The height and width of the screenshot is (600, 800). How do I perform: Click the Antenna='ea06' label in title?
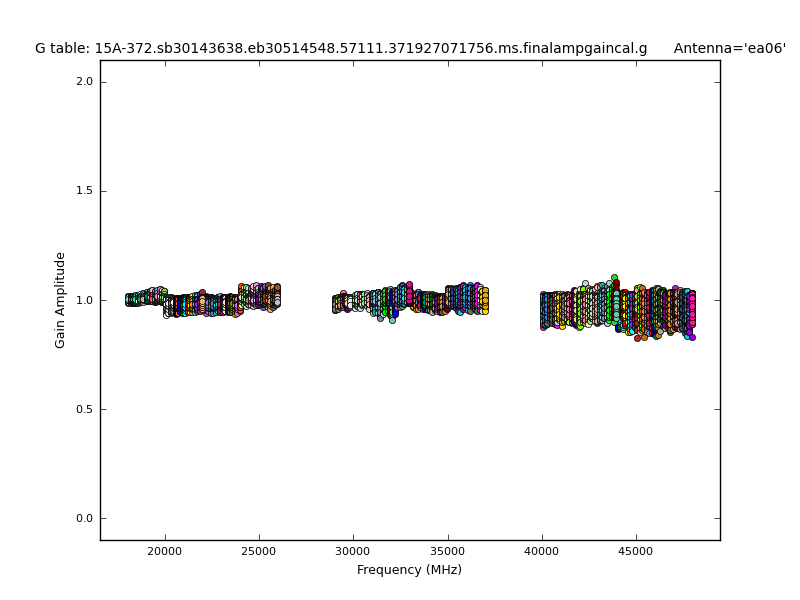pyautogui.click(x=729, y=48)
